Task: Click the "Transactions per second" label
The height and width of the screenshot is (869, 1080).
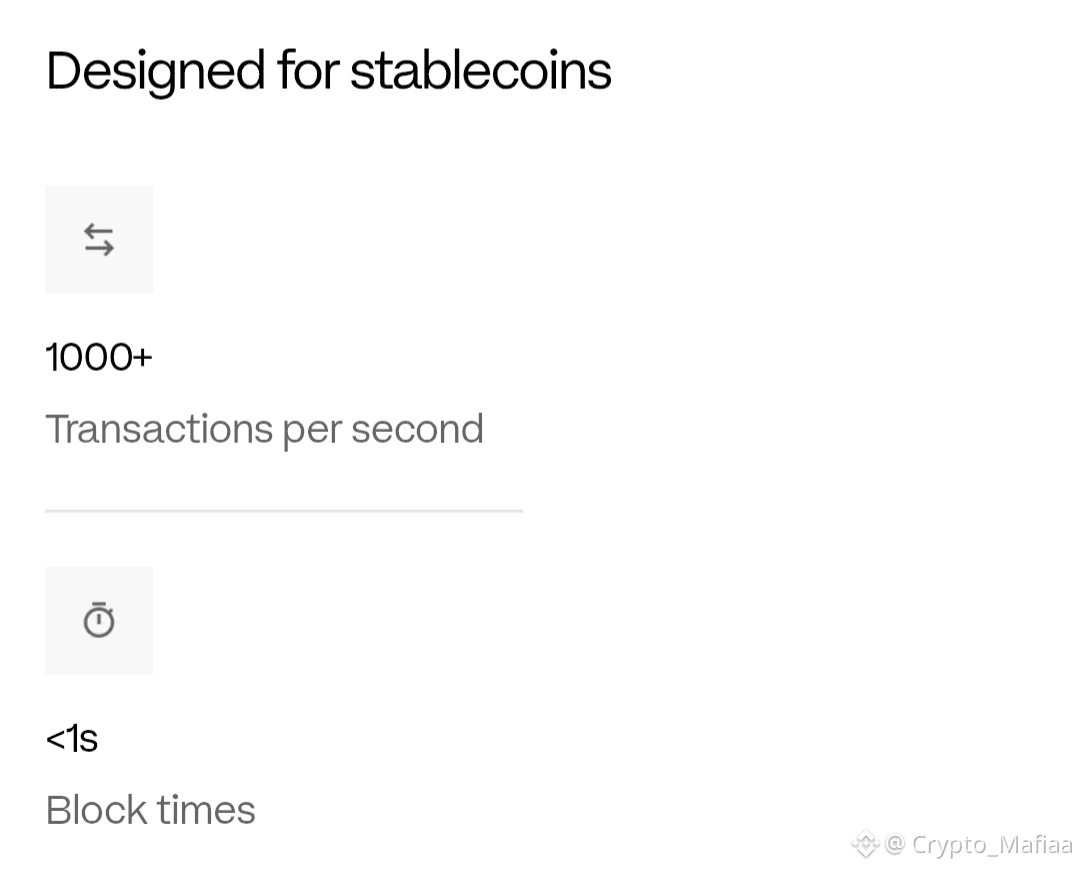Action: click(264, 429)
